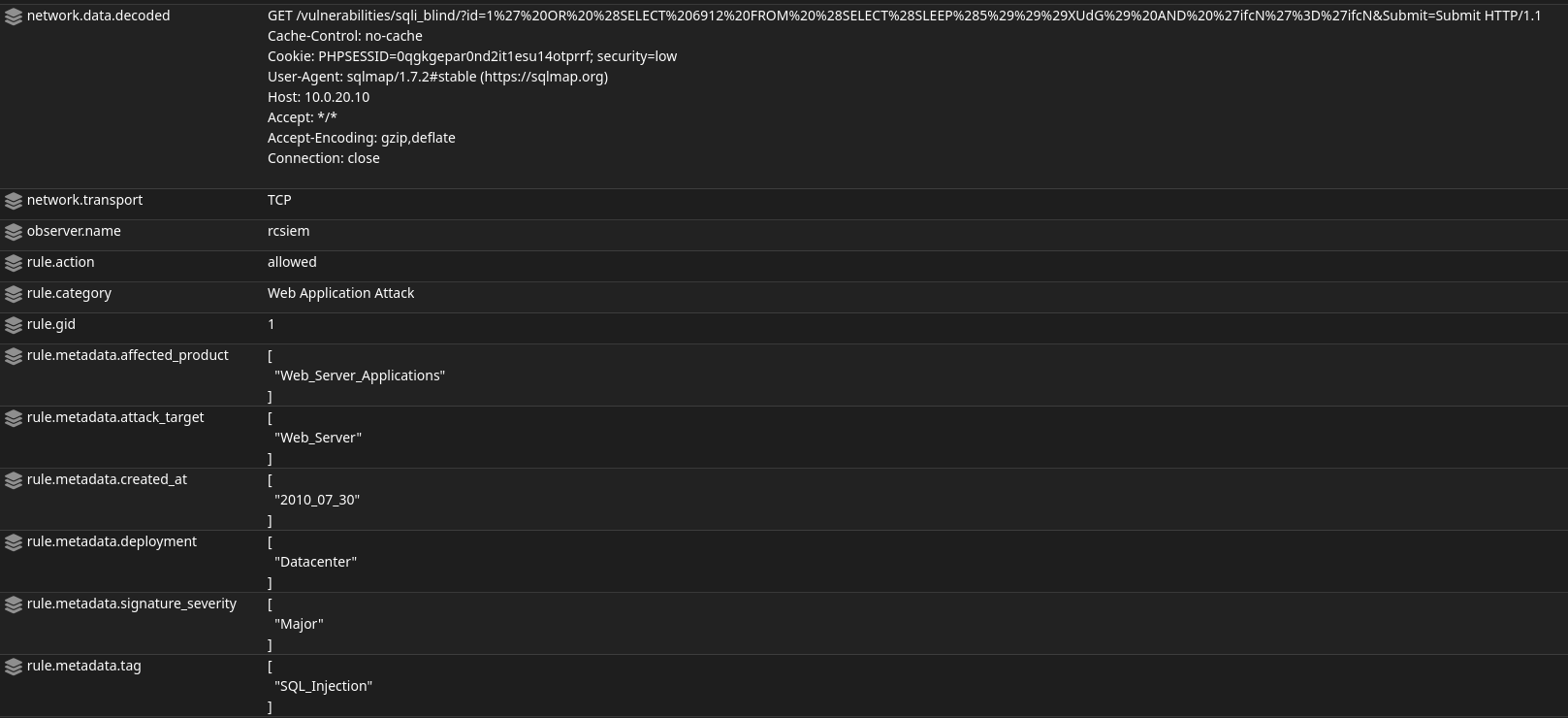
Task: Click the rule.metadata.created_at field icon
Action: point(14,480)
